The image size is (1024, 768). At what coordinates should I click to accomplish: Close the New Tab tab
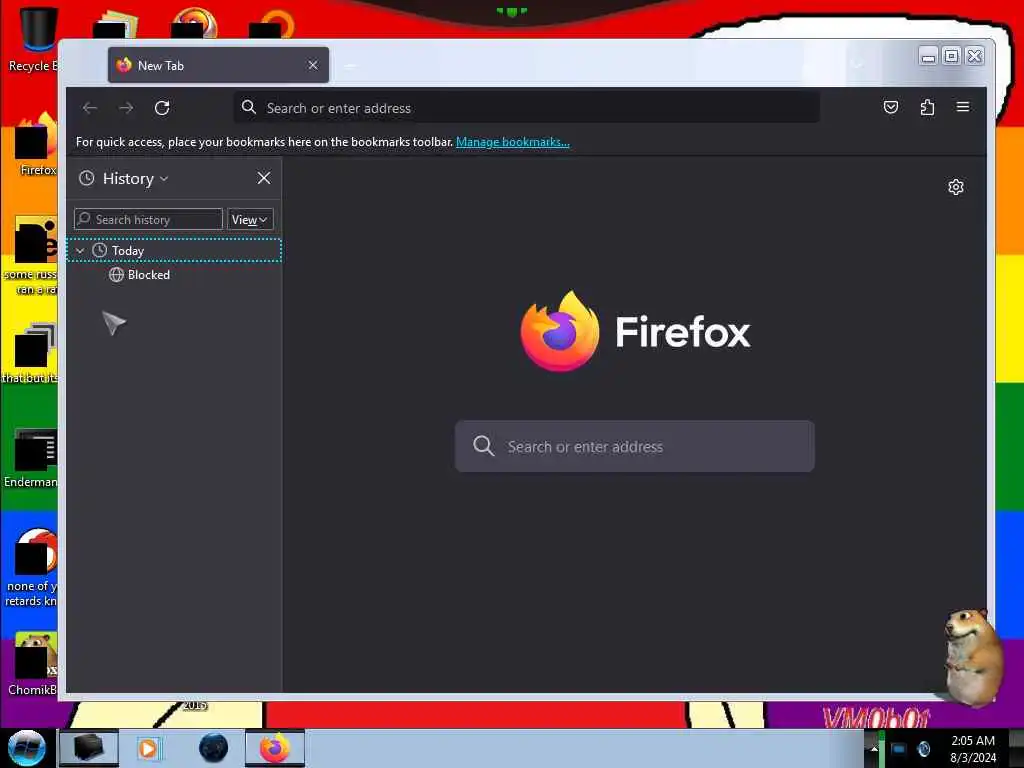[313, 65]
